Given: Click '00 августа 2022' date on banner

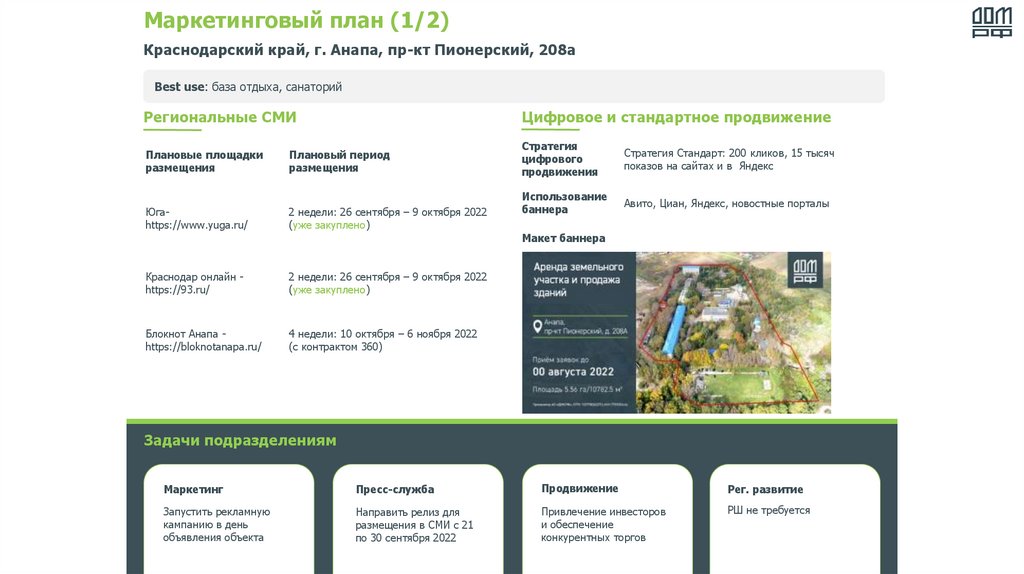Looking at the screenshot, I should point(573,372).
